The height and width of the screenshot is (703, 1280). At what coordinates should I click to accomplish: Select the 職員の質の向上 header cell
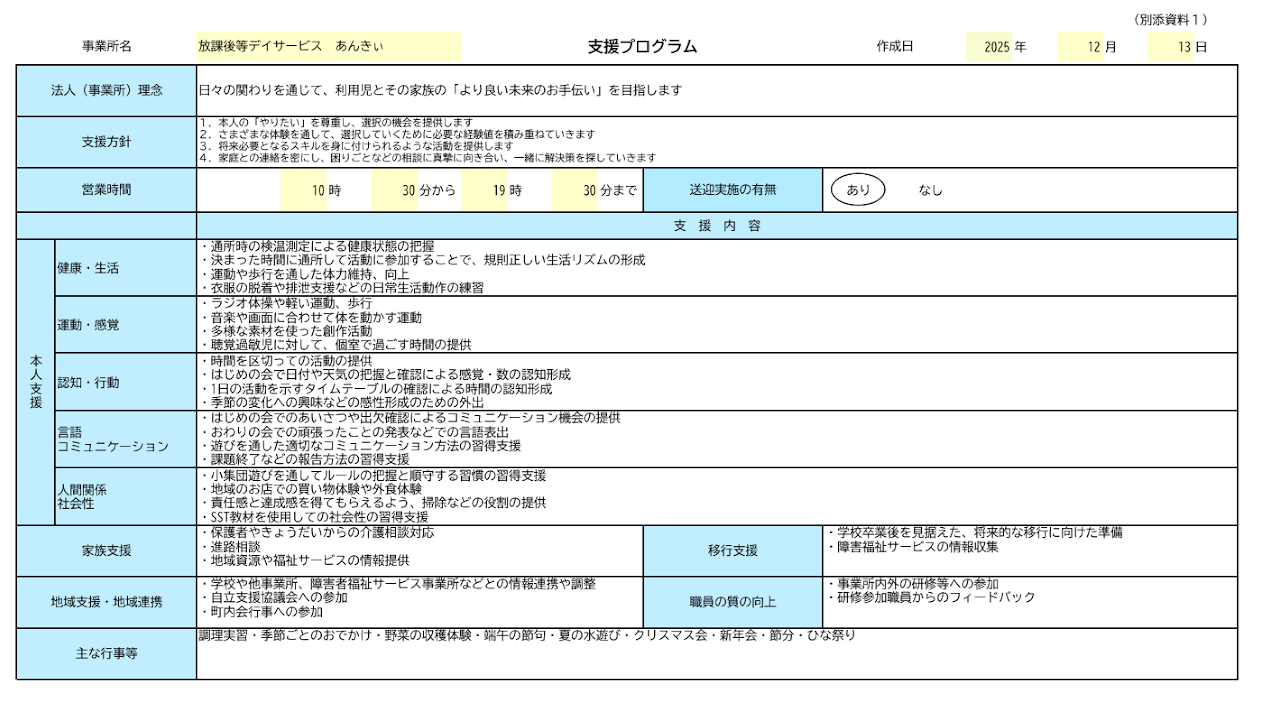point(732,602)
